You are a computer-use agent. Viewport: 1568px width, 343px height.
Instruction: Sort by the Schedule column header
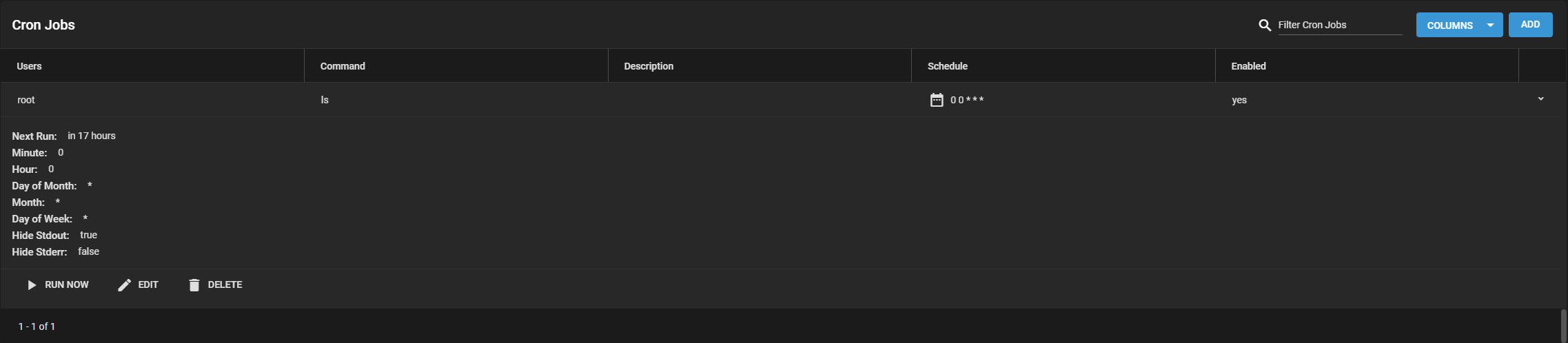pyautogui.click(x=947, y=66)
